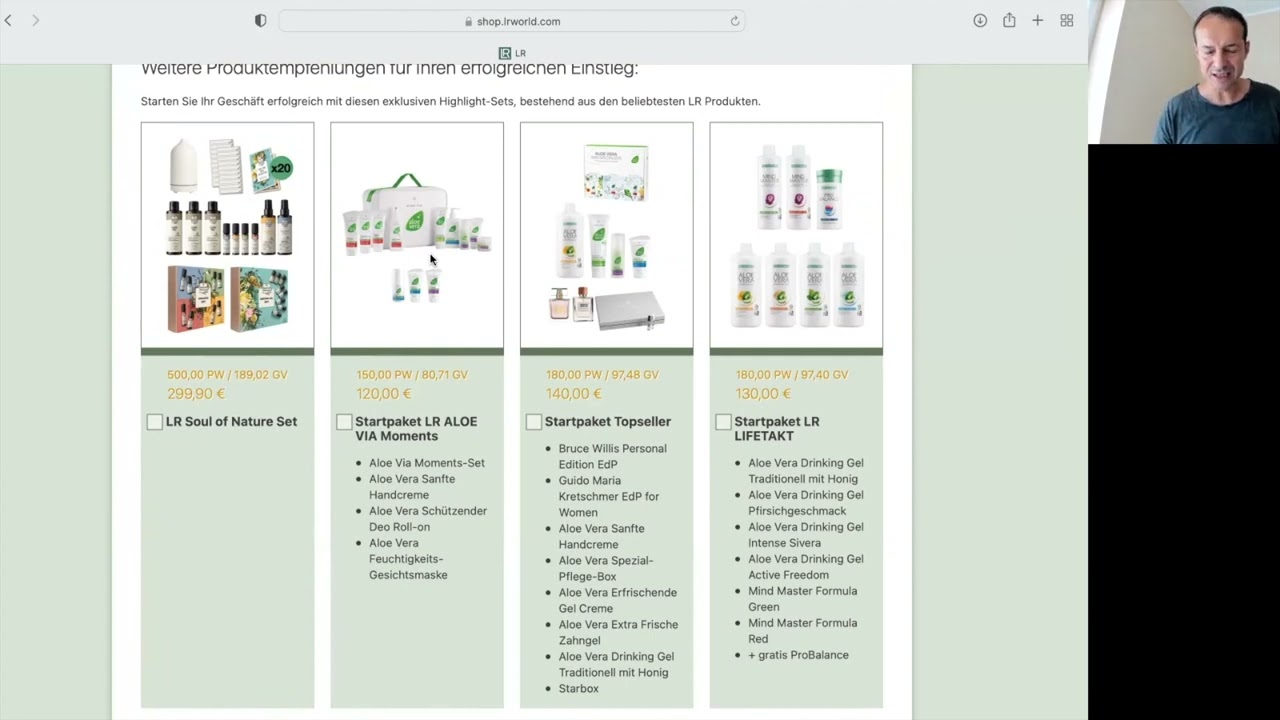The image size is (1280, 720).
Task: Tick the Startpaket LR ALOE VIA Moments checkbox
Action: (344, 422)
